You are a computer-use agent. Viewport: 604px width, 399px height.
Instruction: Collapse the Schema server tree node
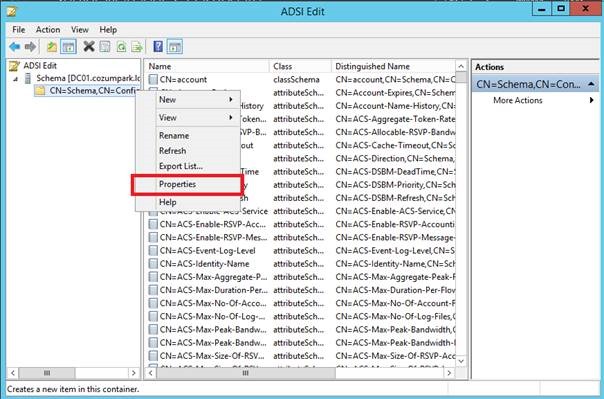click(x=15, y=79)
